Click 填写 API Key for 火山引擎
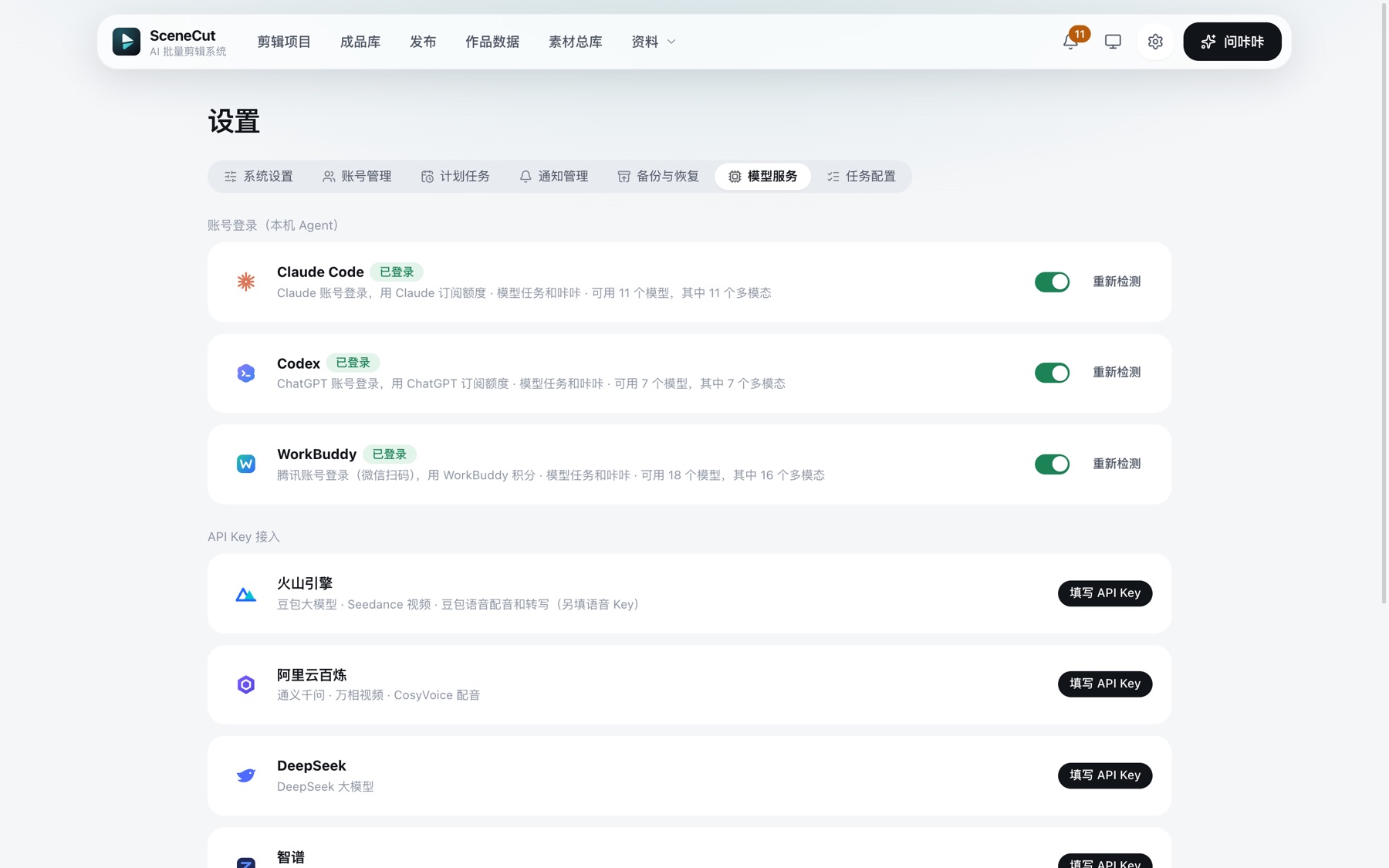Image resolution: width=1389 pixels, height=868 pixels. [1105, 593]
